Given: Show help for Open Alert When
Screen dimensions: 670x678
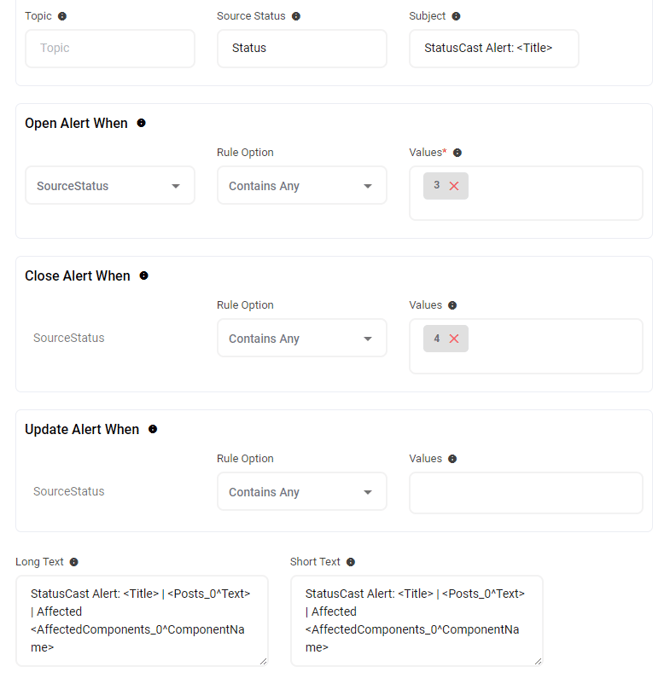Looking at the screenshot, I should [141, 123].
